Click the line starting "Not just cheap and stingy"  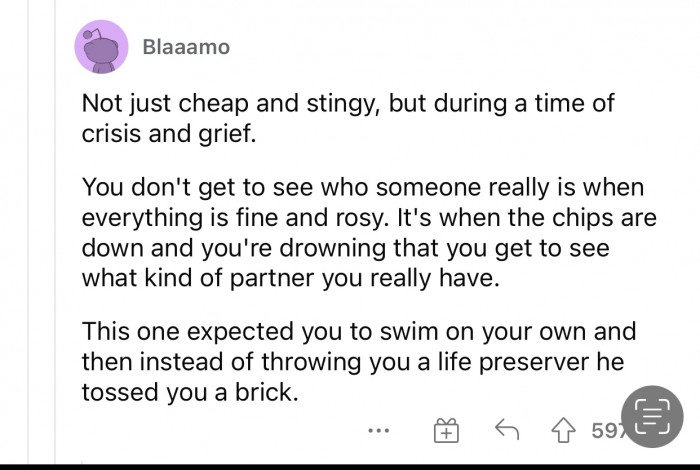(x=348, y=103)
